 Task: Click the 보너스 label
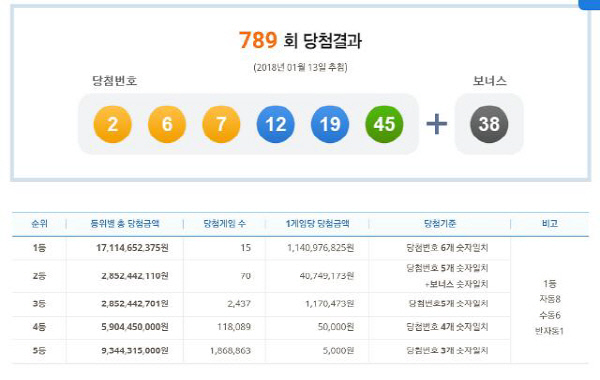489,81
